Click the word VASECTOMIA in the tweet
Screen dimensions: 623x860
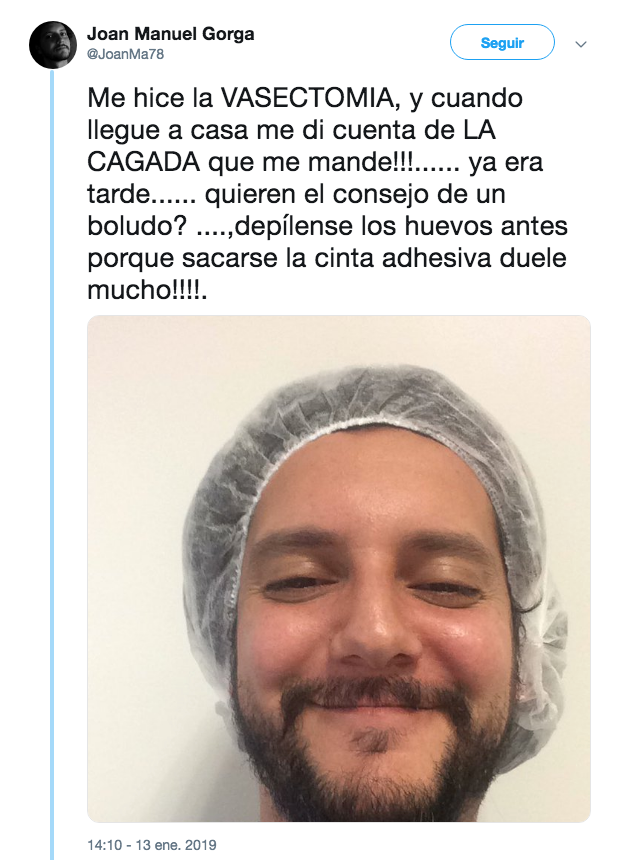[307, 98]
